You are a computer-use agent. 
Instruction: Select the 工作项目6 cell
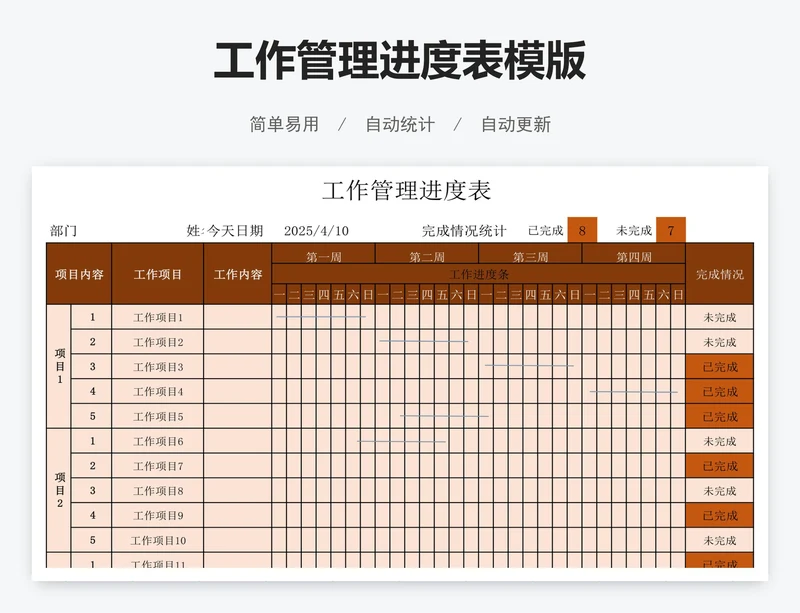[158, 441]
